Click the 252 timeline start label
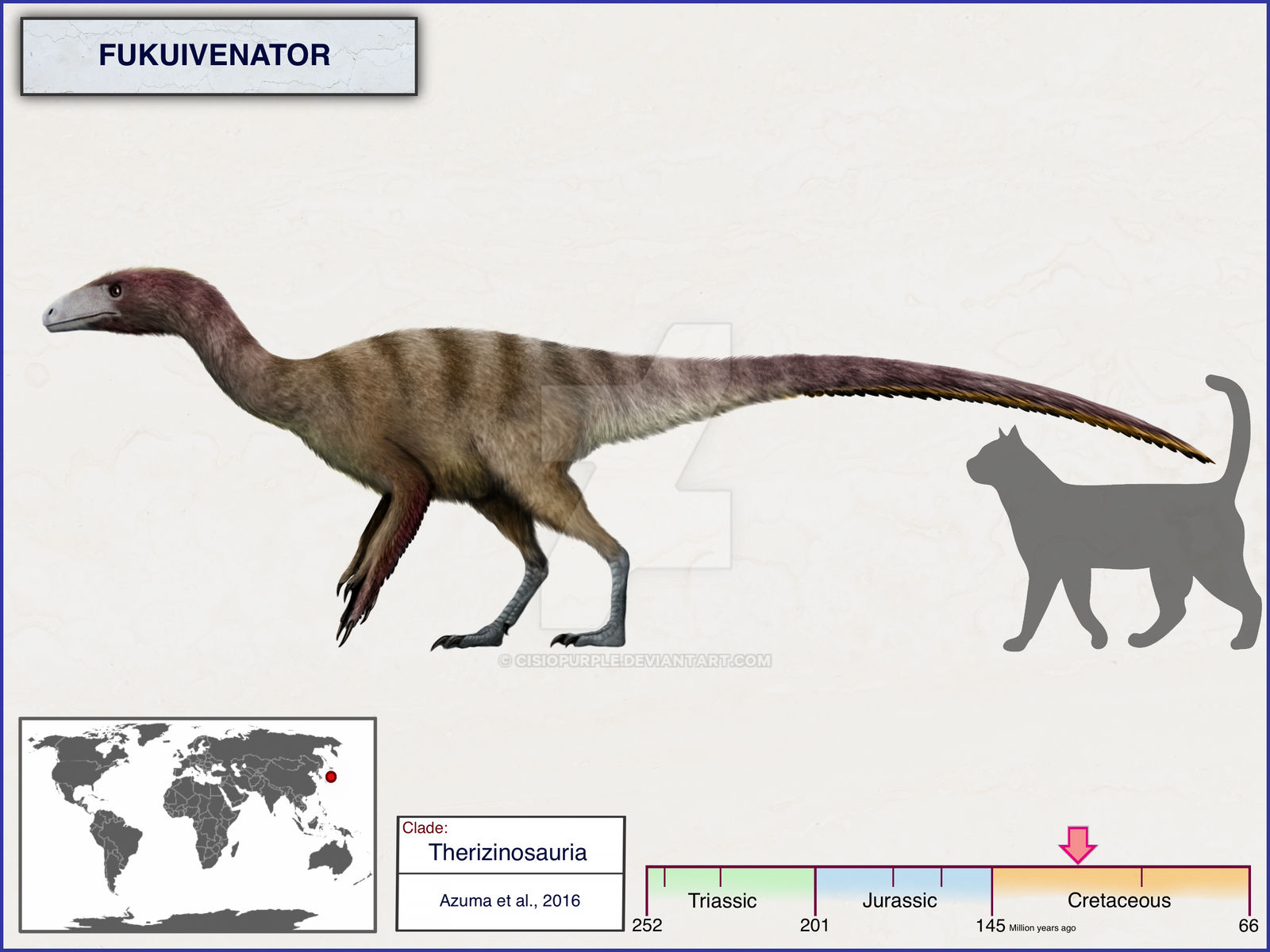Screen dimensions: 1270x952 pos(647,925)
